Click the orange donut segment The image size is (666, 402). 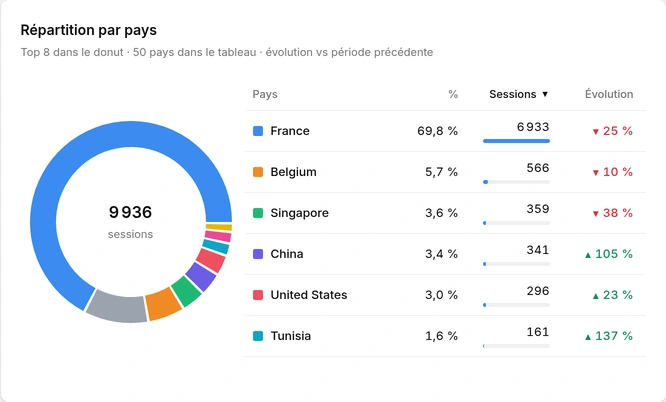163,303
